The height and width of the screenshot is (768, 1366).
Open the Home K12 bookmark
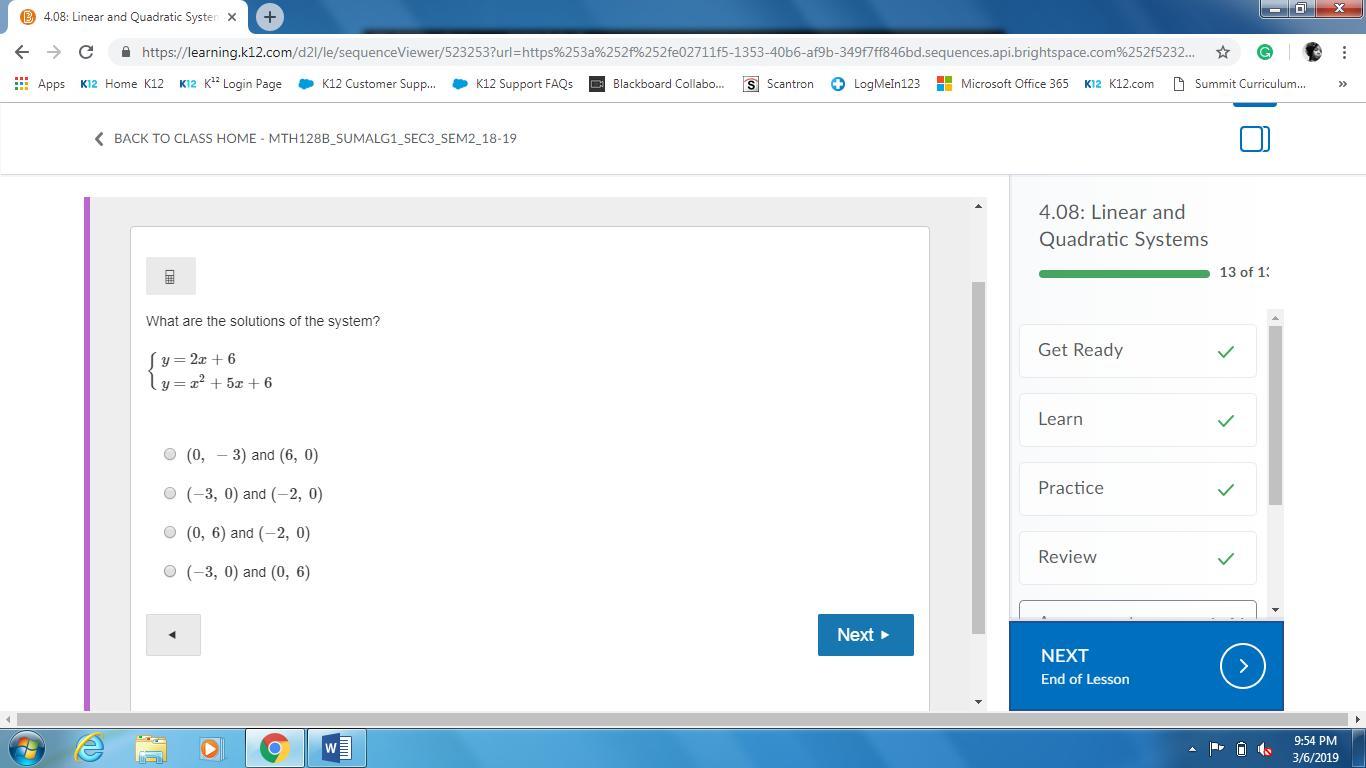pos(122,84)
